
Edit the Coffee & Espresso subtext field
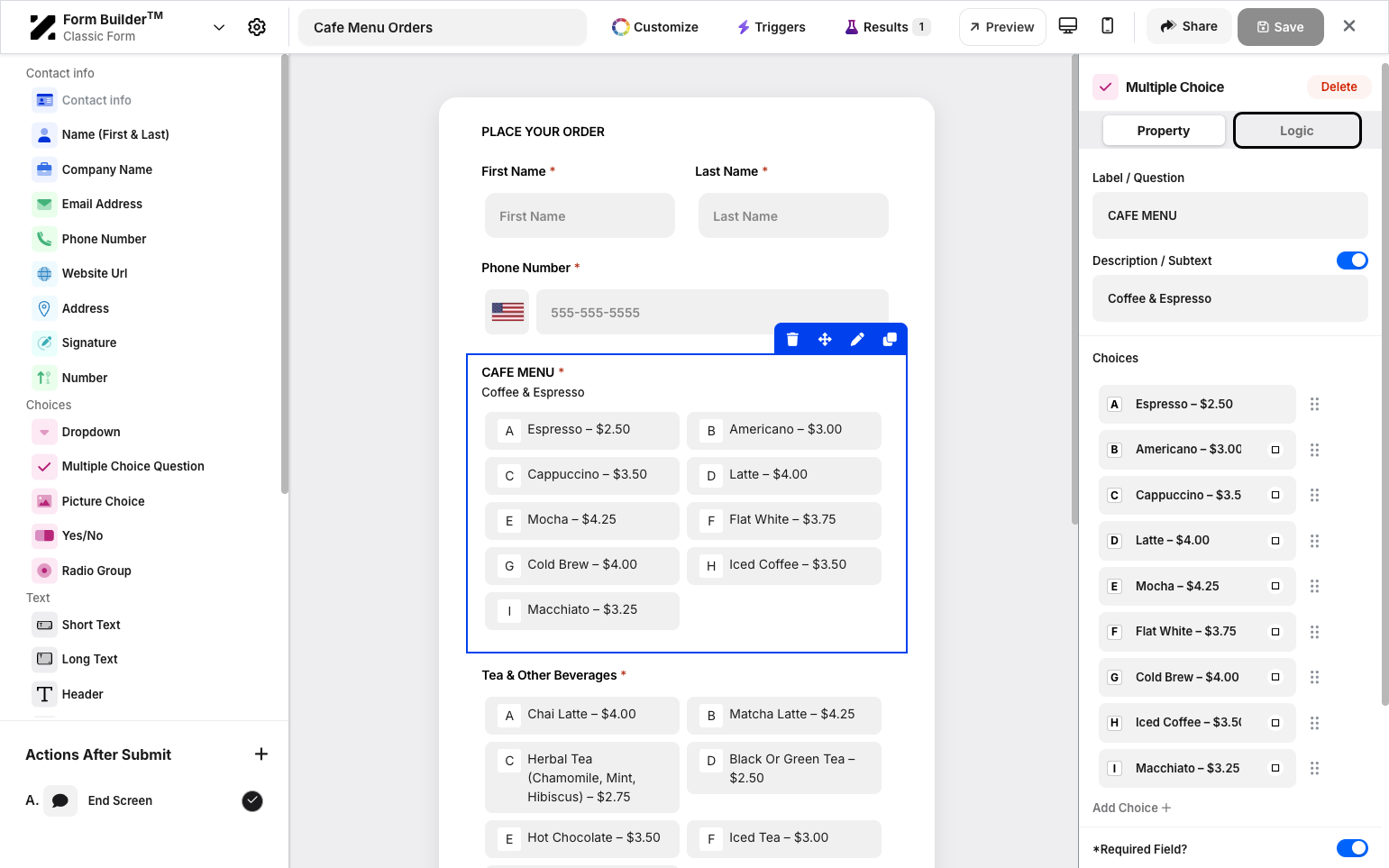1230,298
